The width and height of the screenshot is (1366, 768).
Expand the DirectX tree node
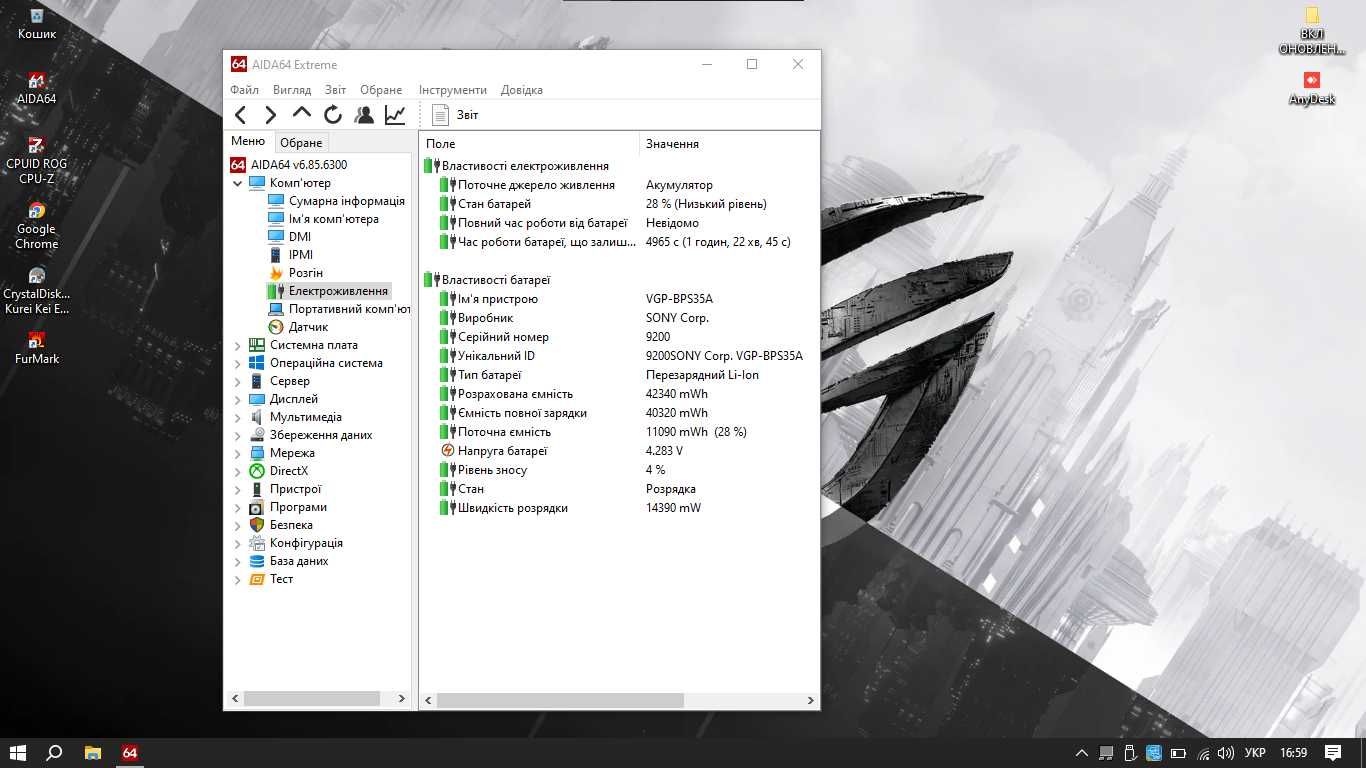238,471
